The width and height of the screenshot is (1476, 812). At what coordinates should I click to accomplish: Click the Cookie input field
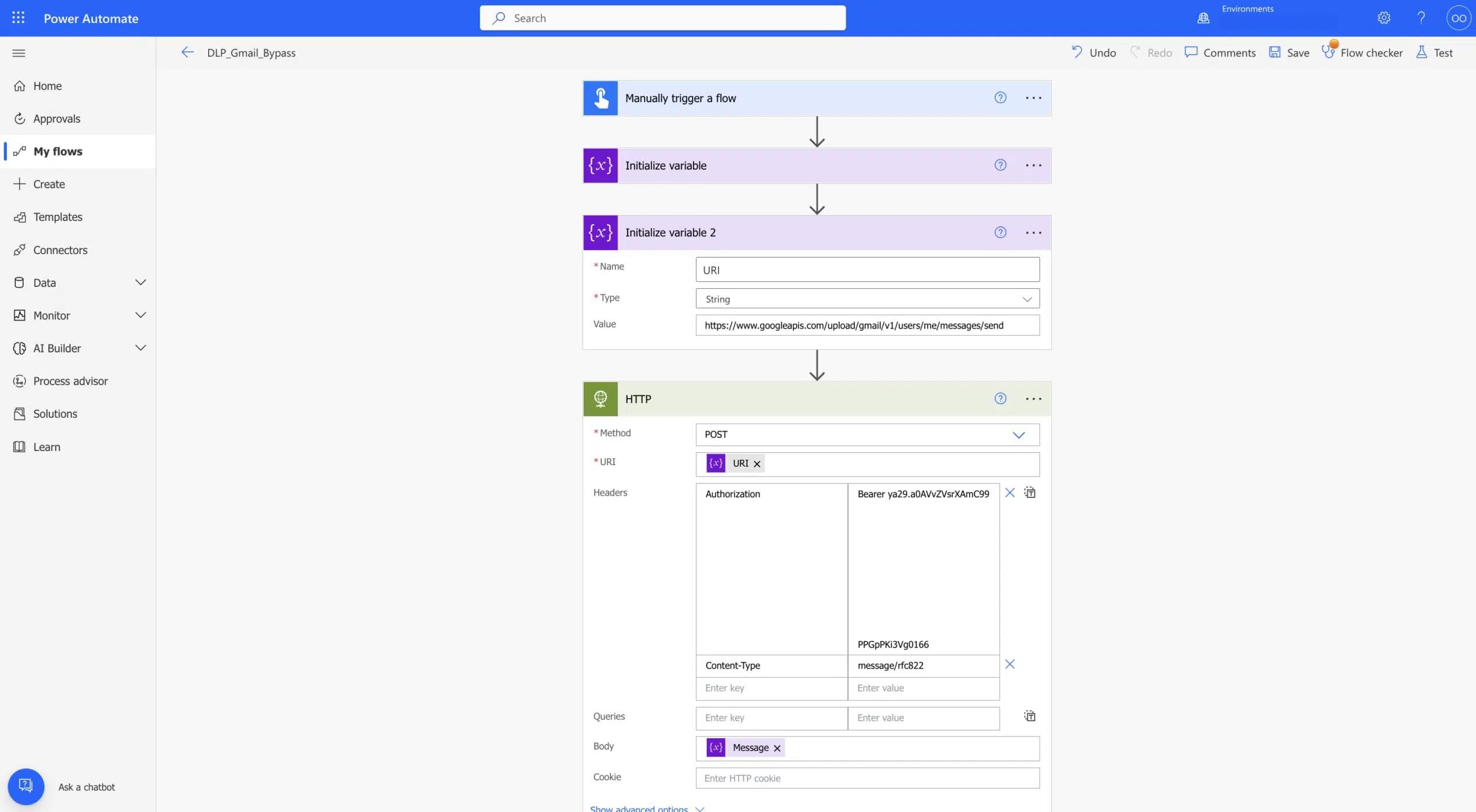point(867,778)
